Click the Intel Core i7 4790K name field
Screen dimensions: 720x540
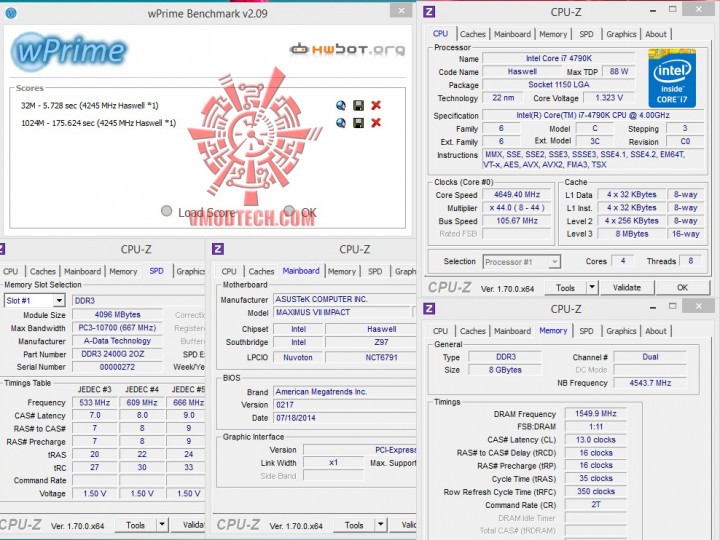click(559, 58)
